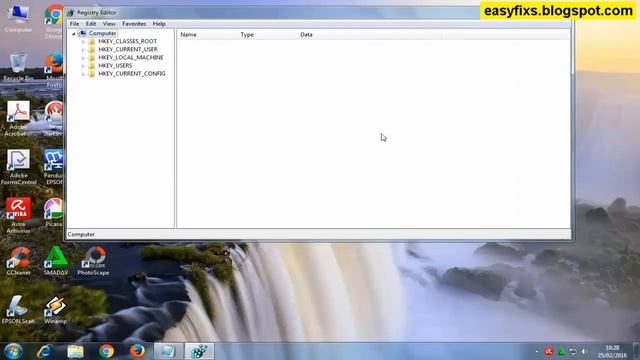Image resolution: width=640 pixels, height=360 pixels.
Task: Select the Recycle Bin desktop icon
Action: tap(18, 67)
